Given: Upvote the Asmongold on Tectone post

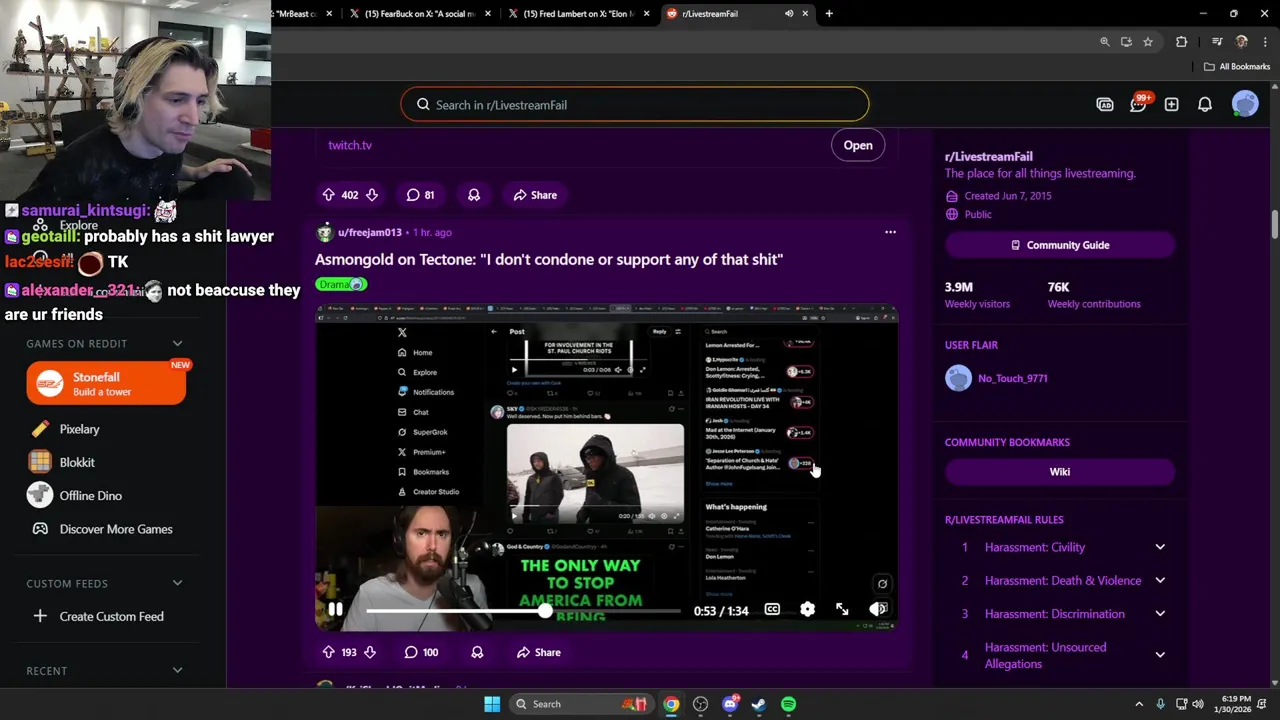Looking at the screenshot, I should (x=328, y=652).
